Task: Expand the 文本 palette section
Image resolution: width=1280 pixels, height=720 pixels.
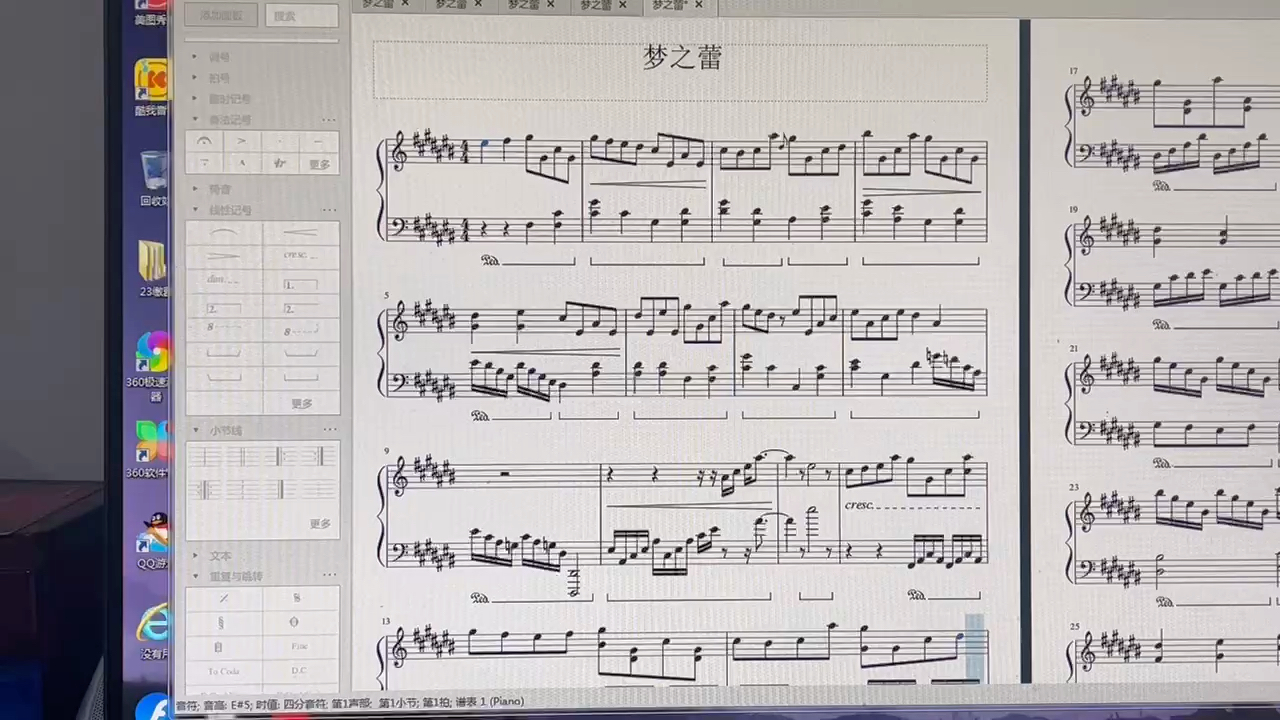Action: (x=219, y=556)
